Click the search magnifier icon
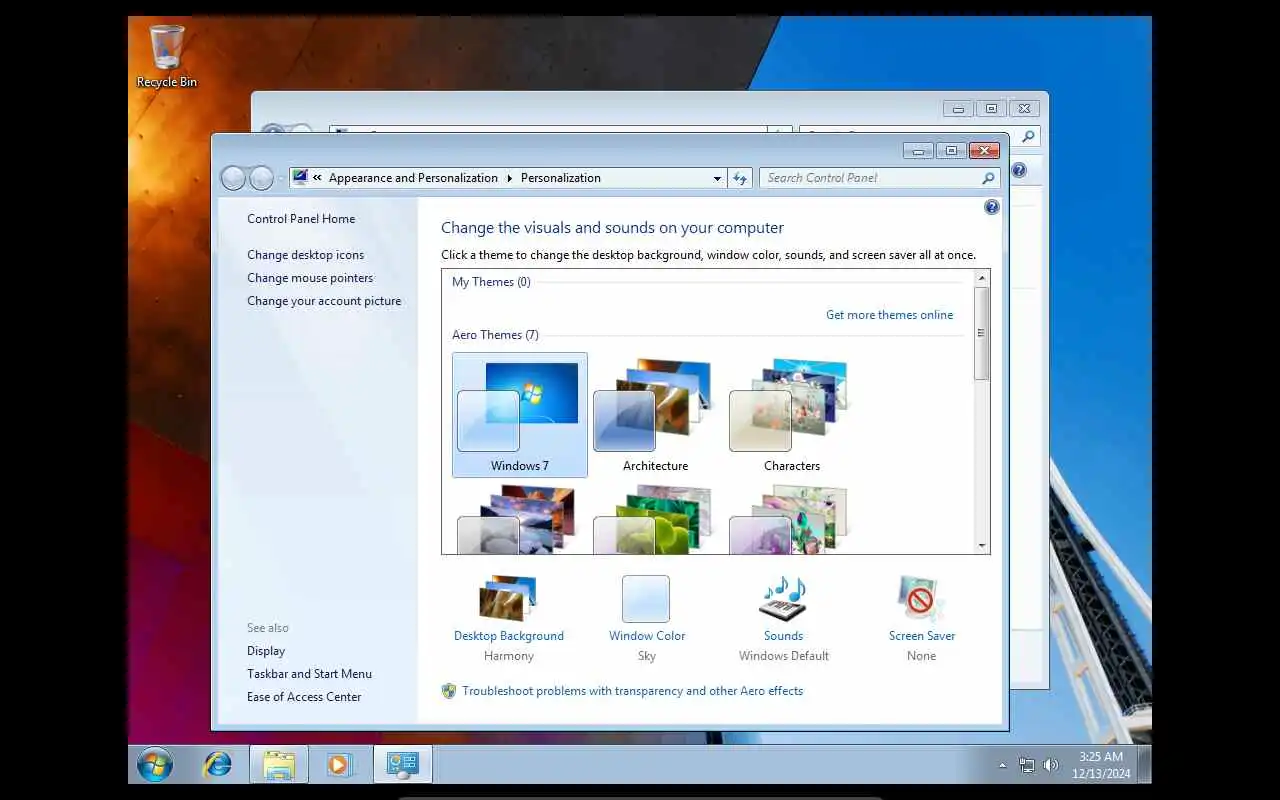 pos(988,178)
